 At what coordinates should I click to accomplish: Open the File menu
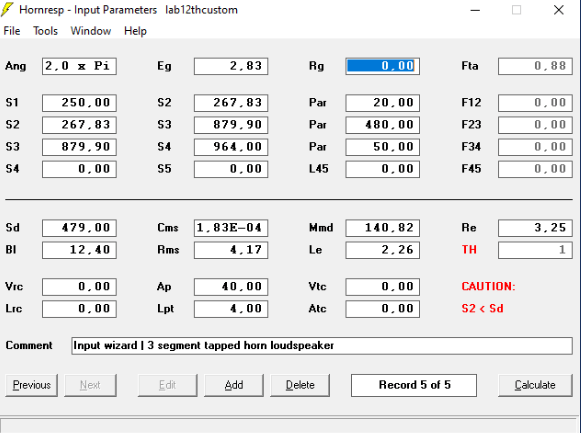click(12, 31)
